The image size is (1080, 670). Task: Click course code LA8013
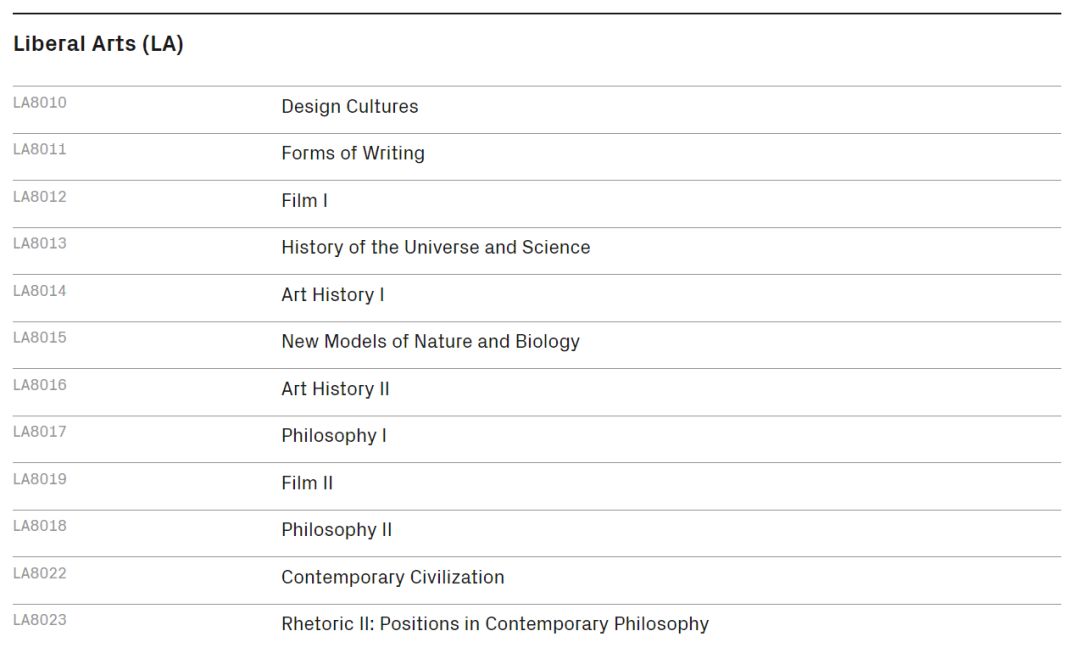coord(40,244)
